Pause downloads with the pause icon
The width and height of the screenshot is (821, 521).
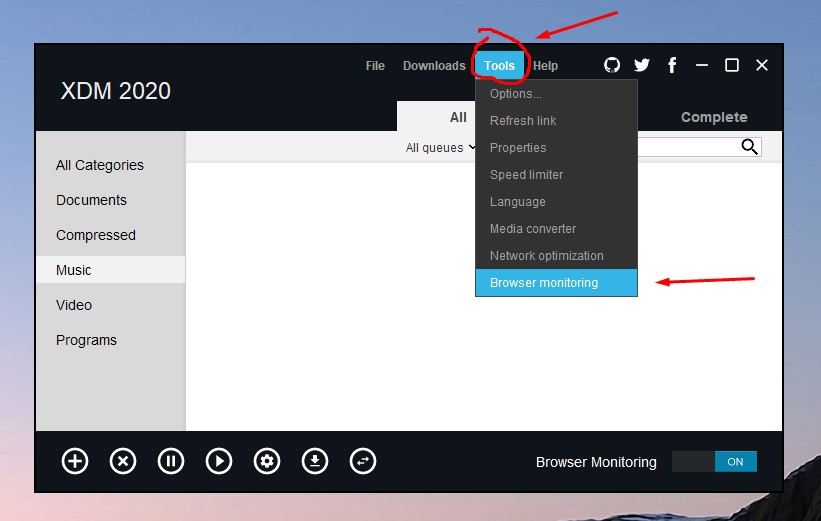coord(171,461)
